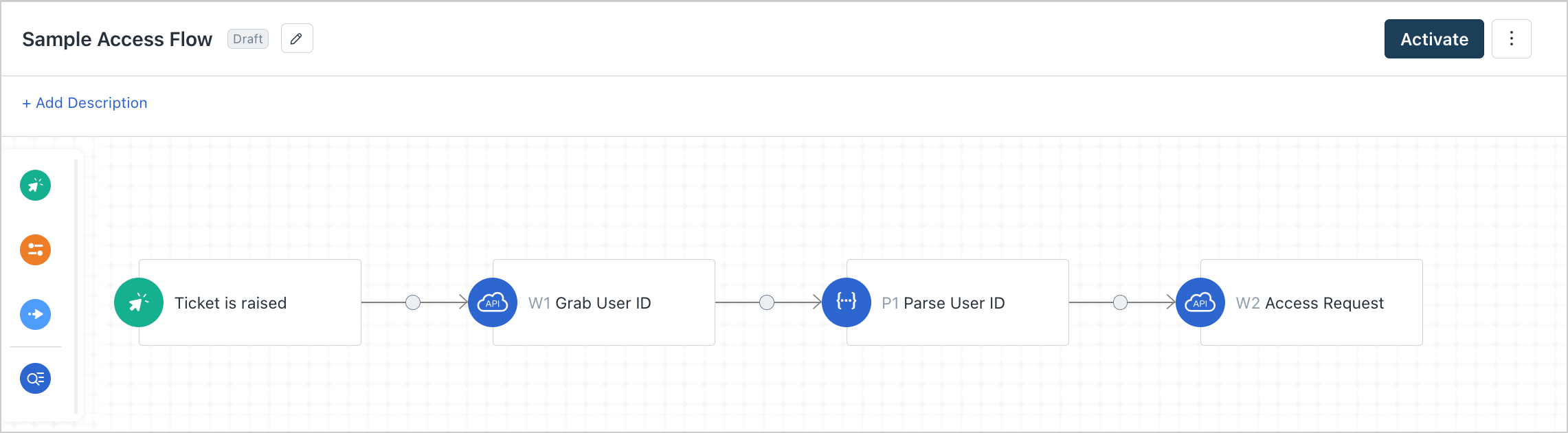Click connector circle between P1 and W2
This screenshot has height=433, width=1568.
(x=1121, y=302)
